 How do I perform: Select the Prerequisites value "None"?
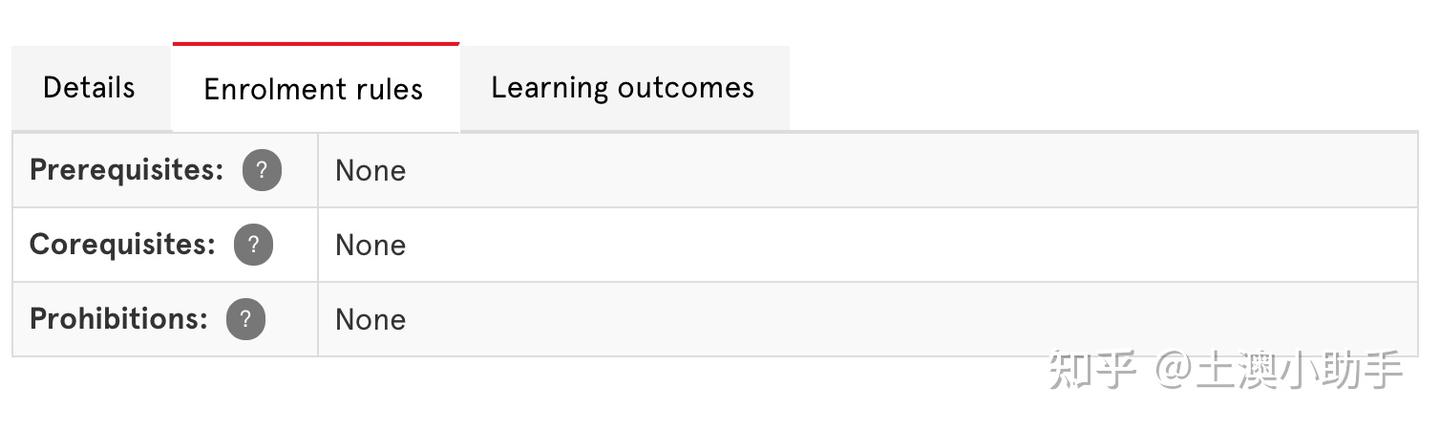tap(370, 171)
